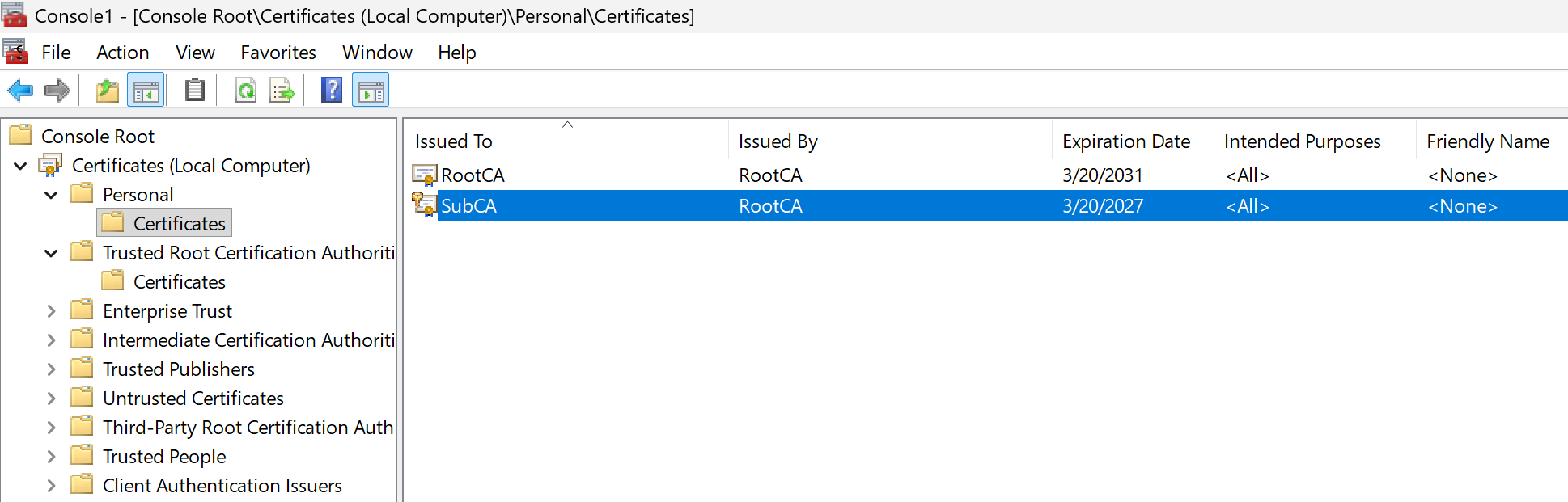
Task: Click the Back arrow toolbar icon
Action: coord(20,91)
